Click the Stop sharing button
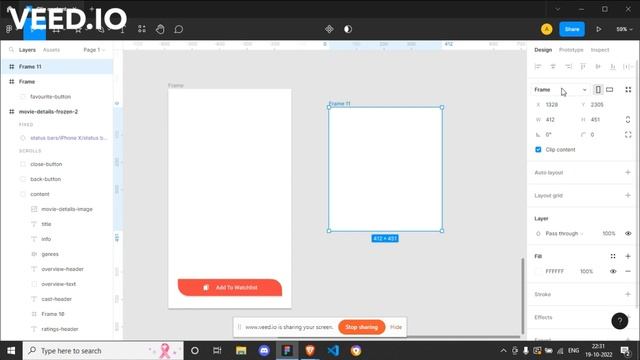 [x=361, y=327]
